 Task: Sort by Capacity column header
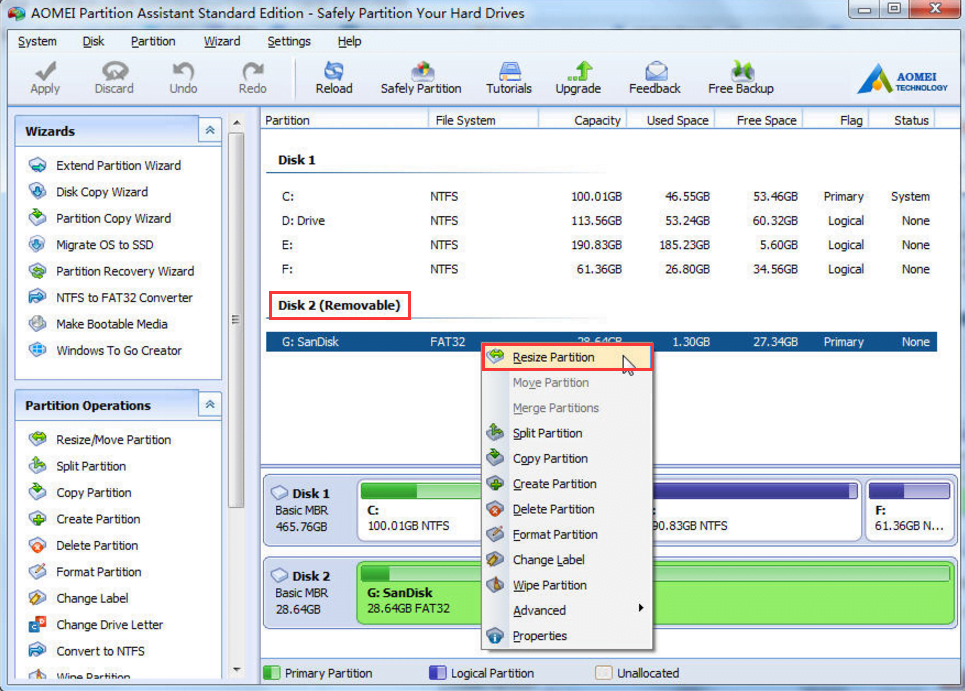(583, 120)
